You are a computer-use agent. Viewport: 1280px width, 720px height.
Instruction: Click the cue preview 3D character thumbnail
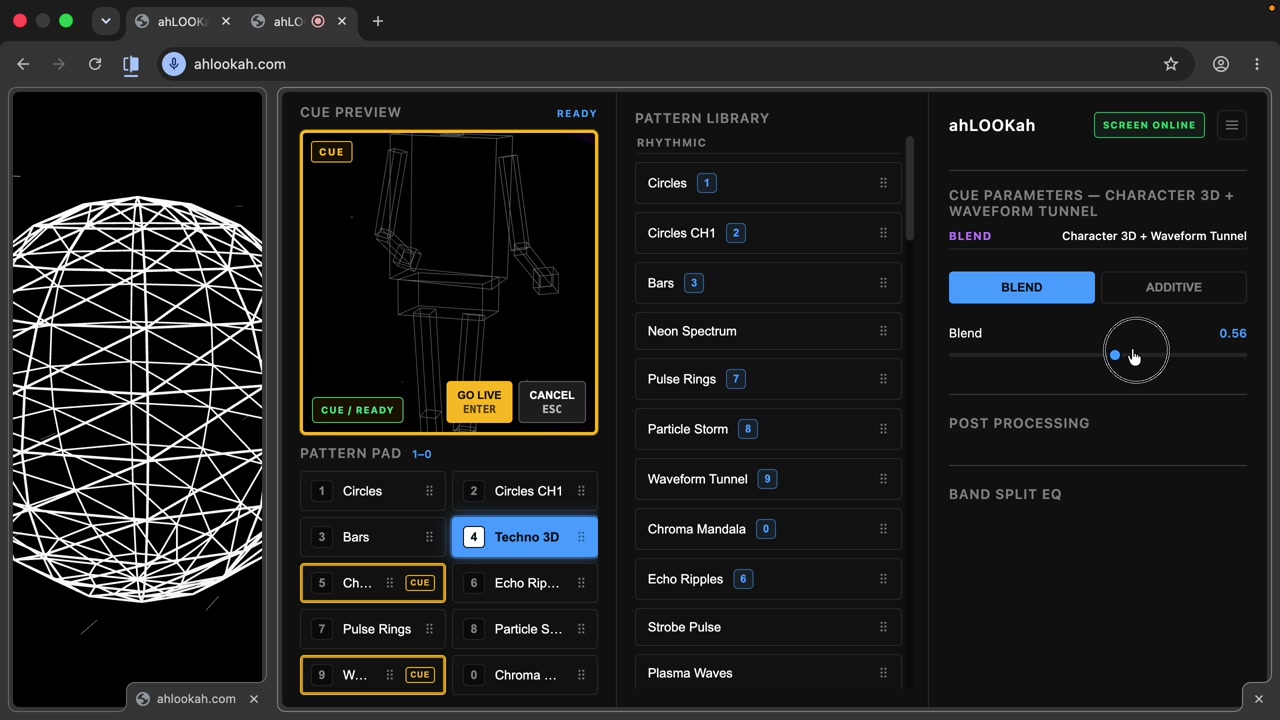pos(449,283)
